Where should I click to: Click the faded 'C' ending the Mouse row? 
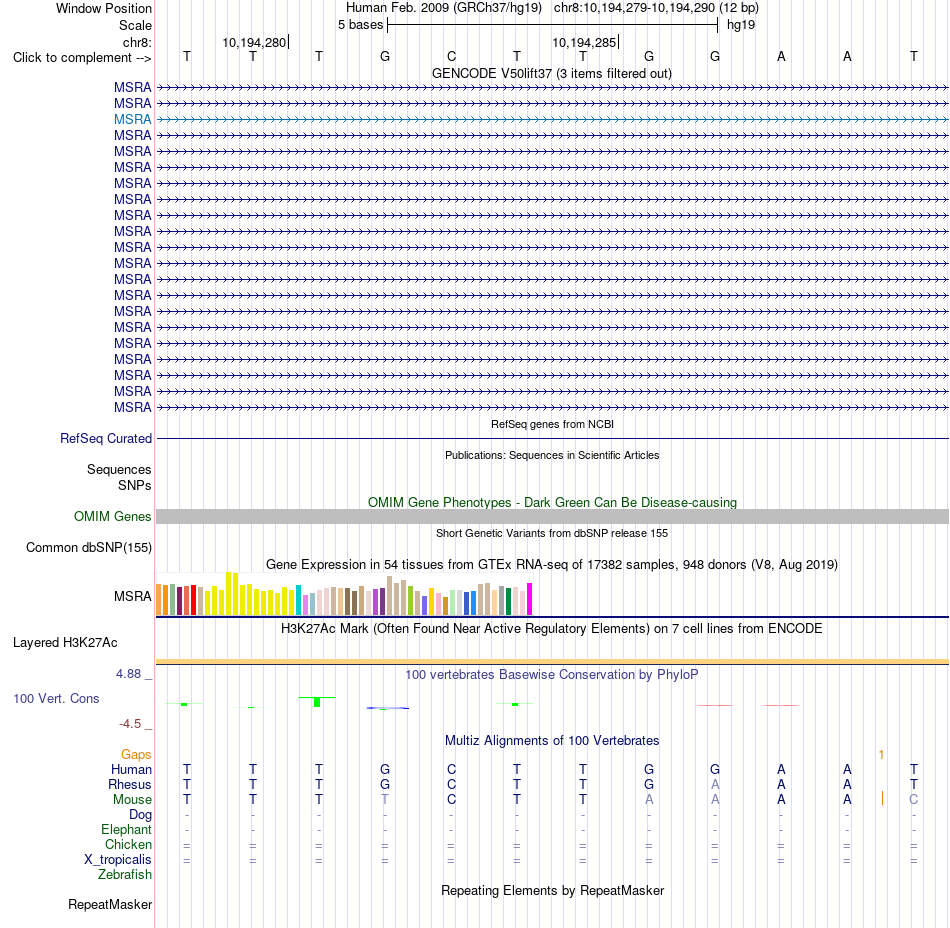(914, 800)
